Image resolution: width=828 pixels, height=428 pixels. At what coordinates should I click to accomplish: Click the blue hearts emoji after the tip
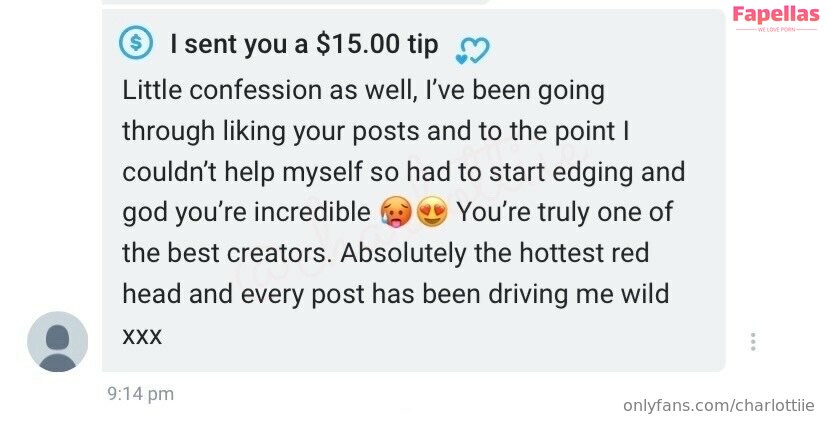(471, 50)
